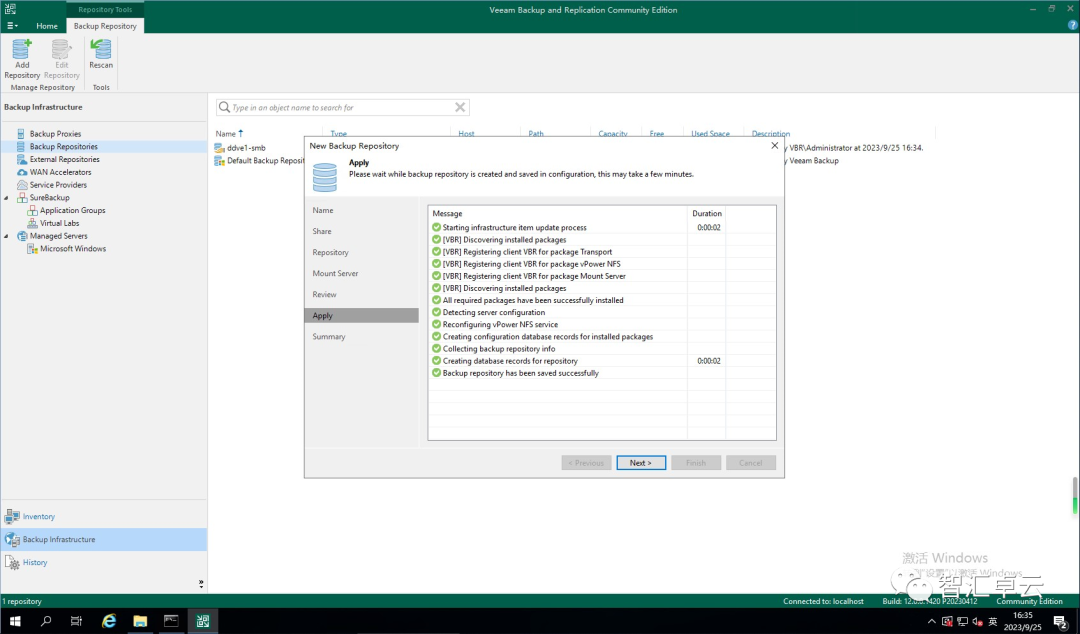Click the WAN Accelerators node icon

click(22, 172)
